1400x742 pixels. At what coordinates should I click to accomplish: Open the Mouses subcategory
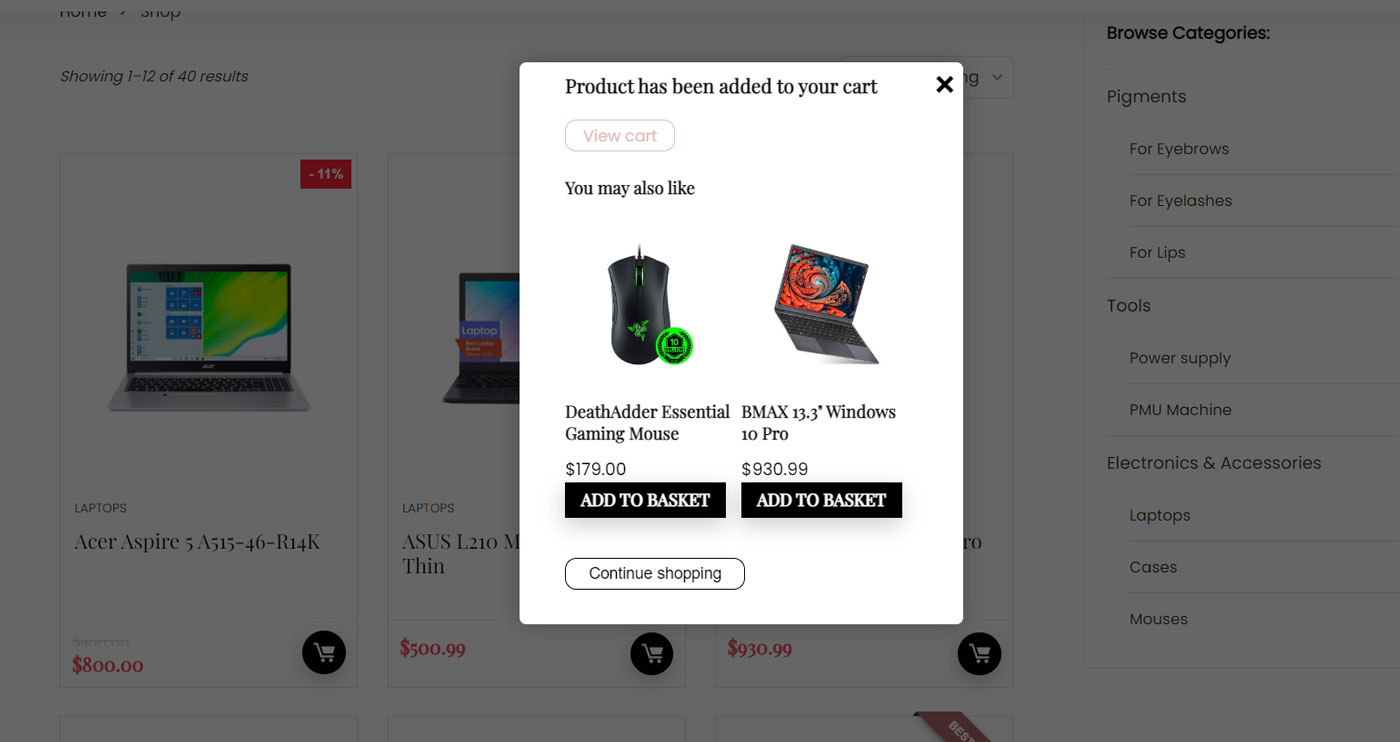pos(1158,619)
